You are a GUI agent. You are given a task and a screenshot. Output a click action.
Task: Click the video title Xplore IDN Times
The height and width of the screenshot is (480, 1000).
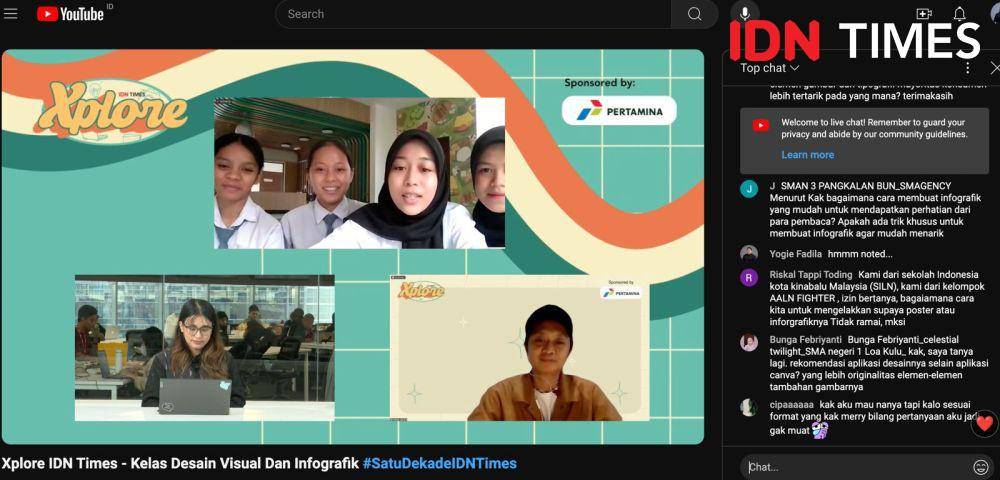tap(180, 463)
